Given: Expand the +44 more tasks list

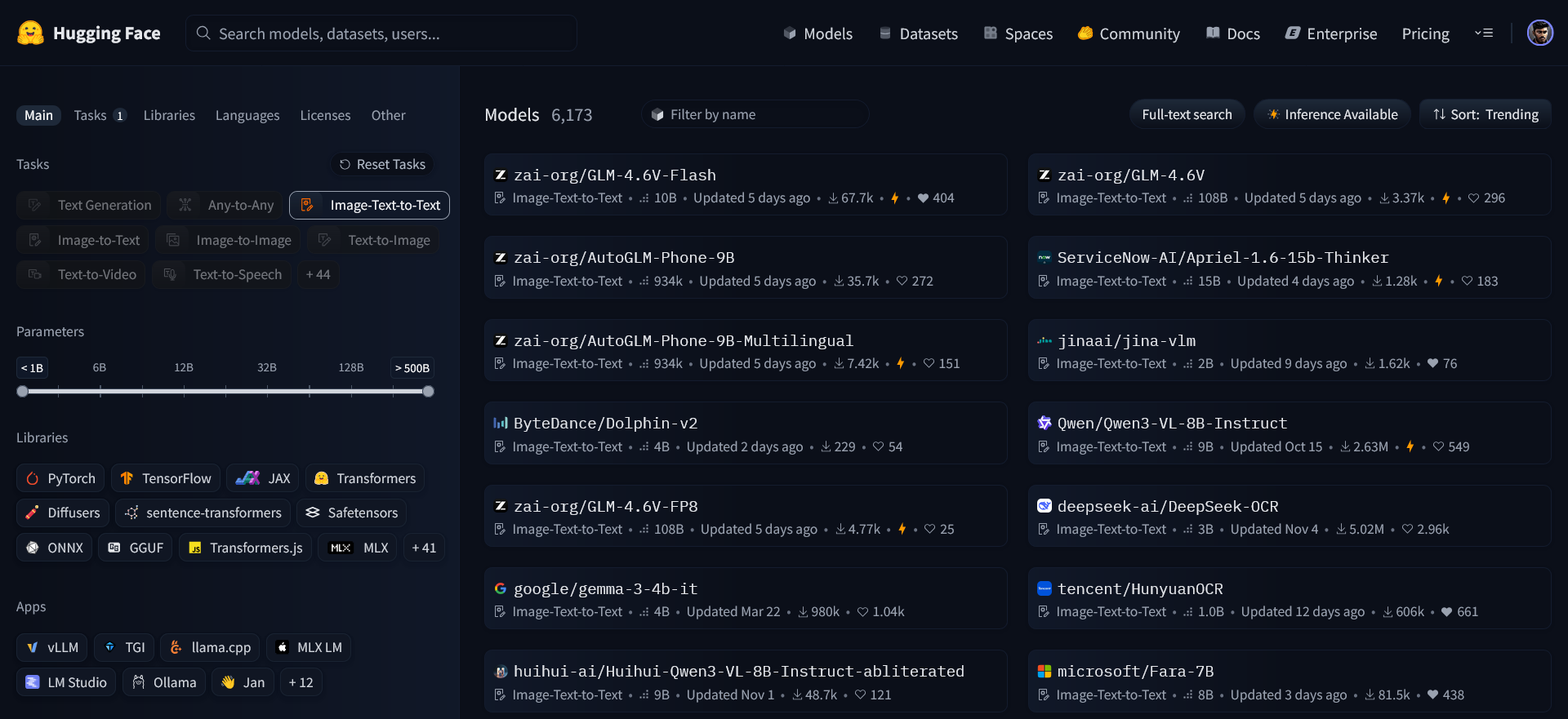Looking at the screenshot, I should point(318,274).
